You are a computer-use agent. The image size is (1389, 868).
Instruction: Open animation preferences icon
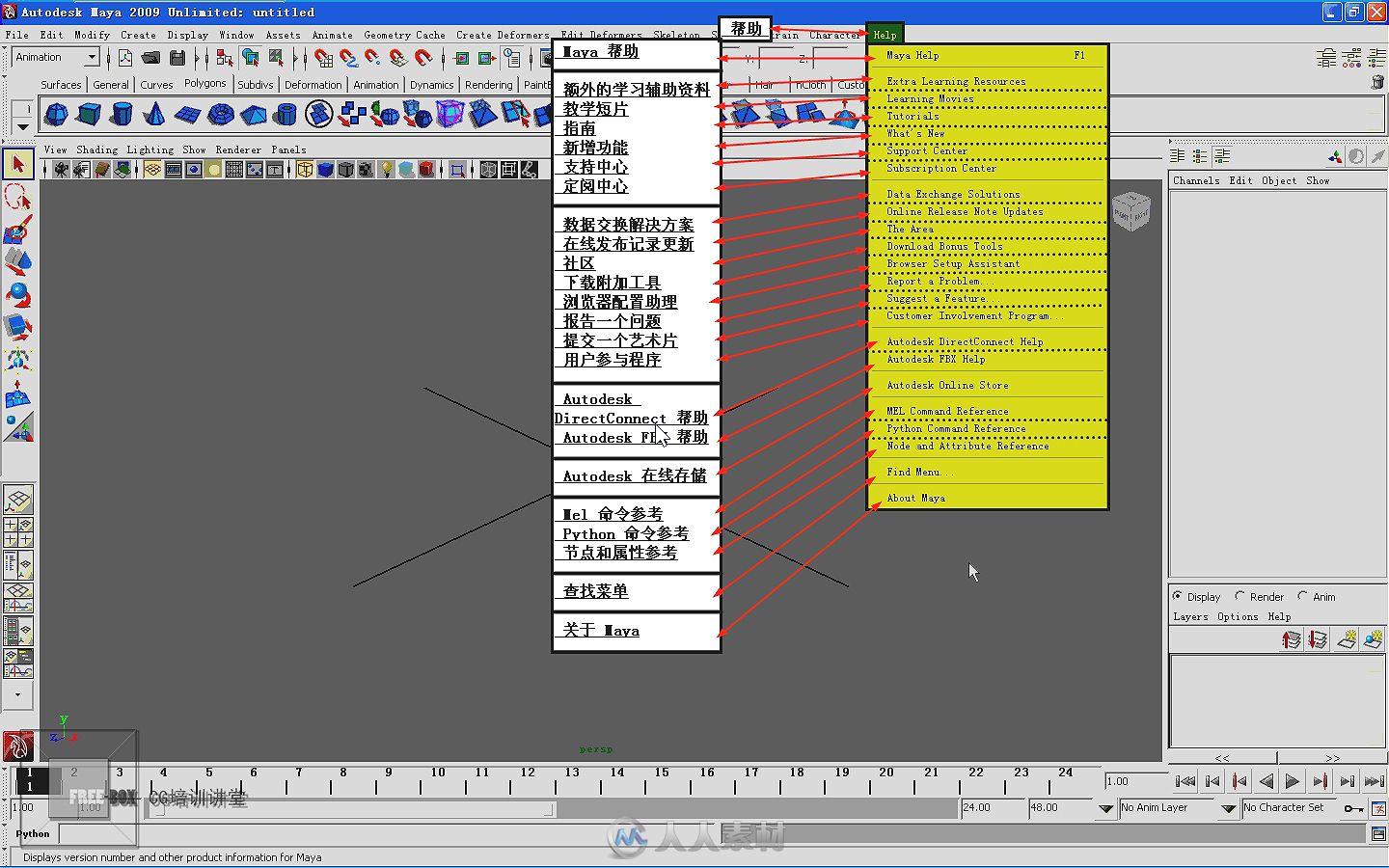tap(1378, 808)
